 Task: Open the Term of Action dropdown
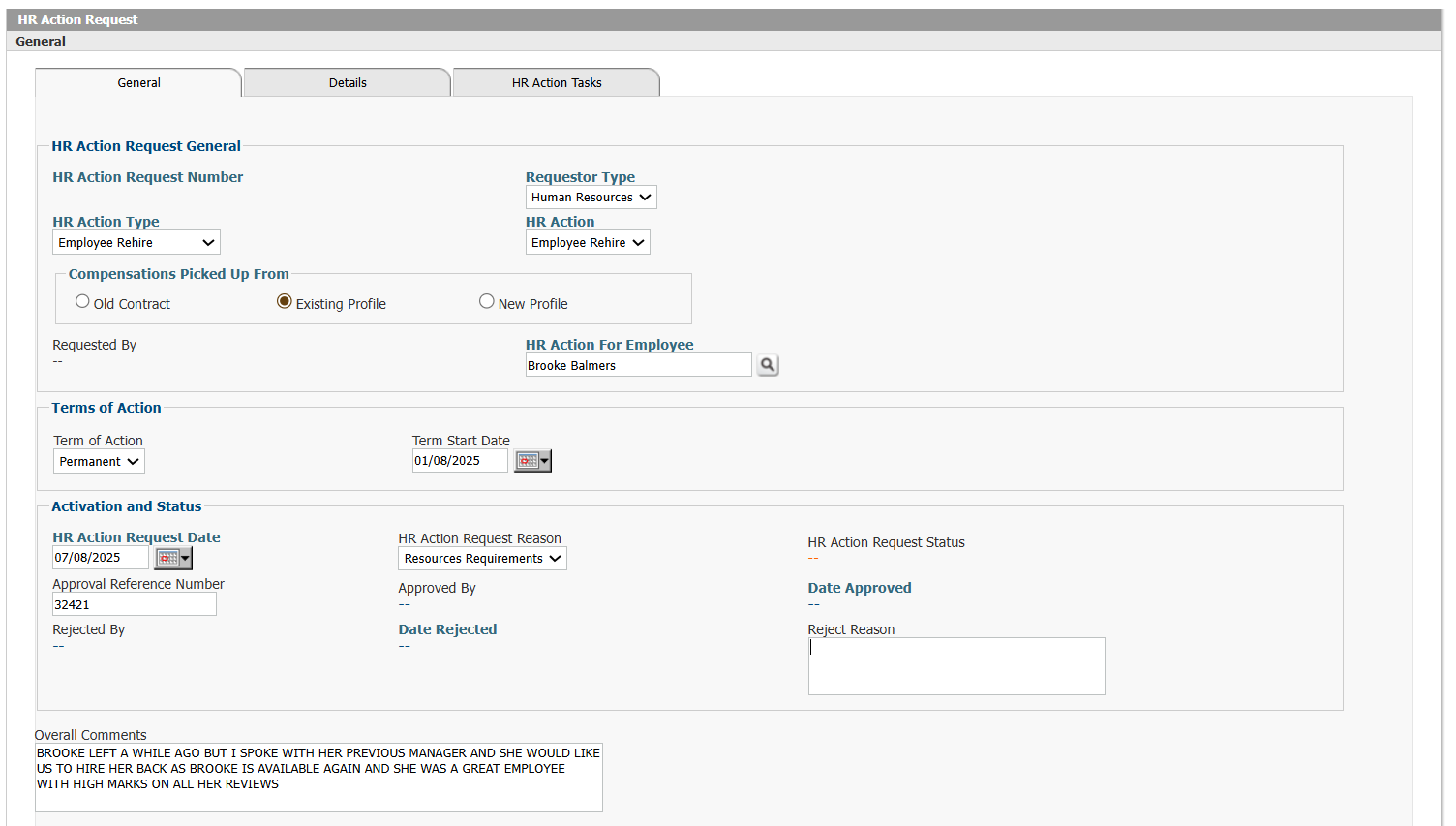point(99,461)
